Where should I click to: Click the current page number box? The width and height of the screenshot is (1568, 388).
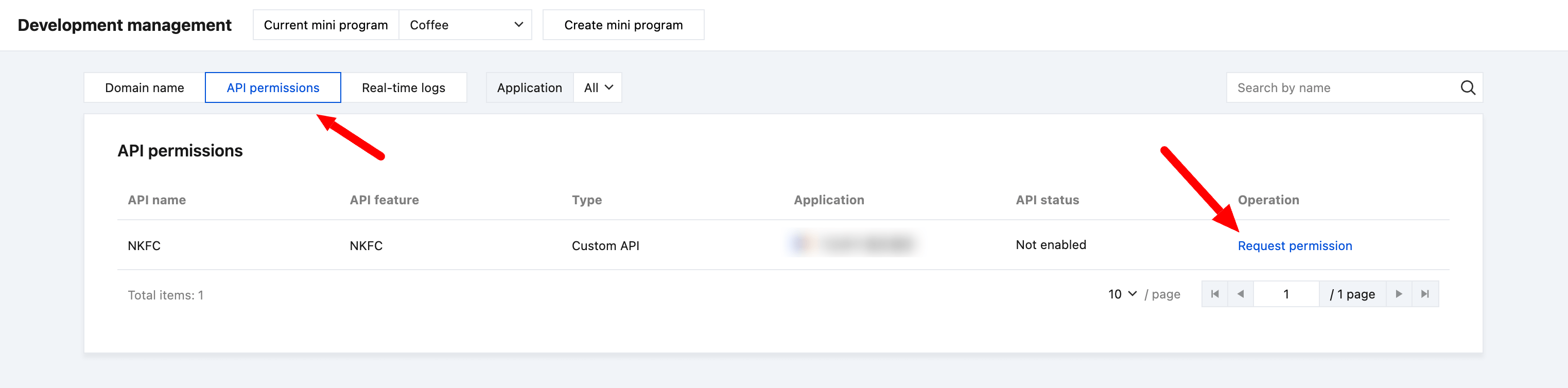tap(1285, 294)
